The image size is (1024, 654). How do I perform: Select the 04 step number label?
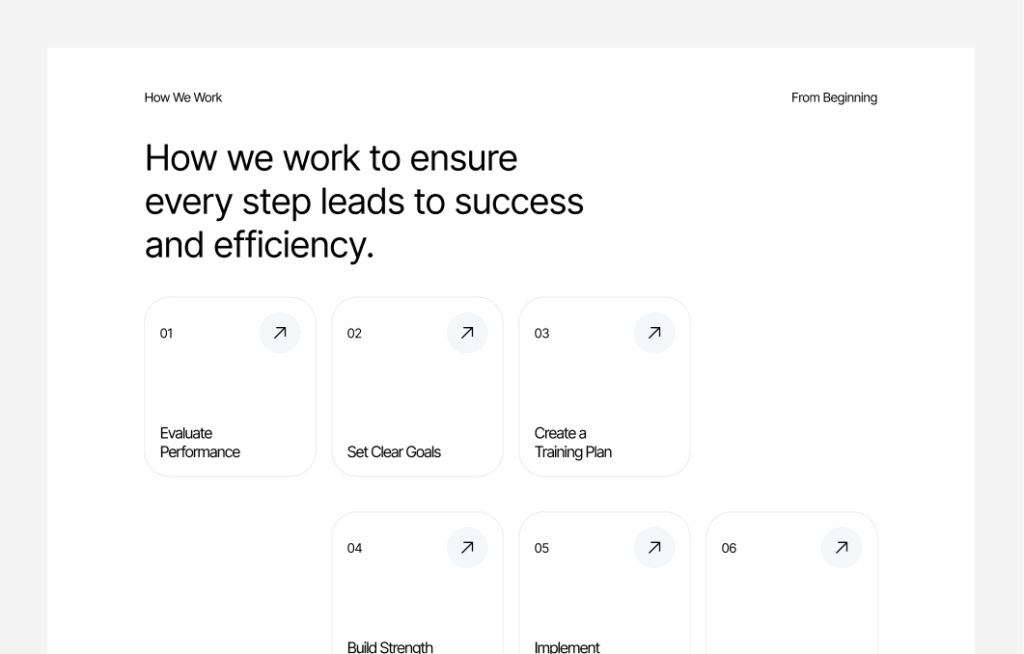pos(354,549)
